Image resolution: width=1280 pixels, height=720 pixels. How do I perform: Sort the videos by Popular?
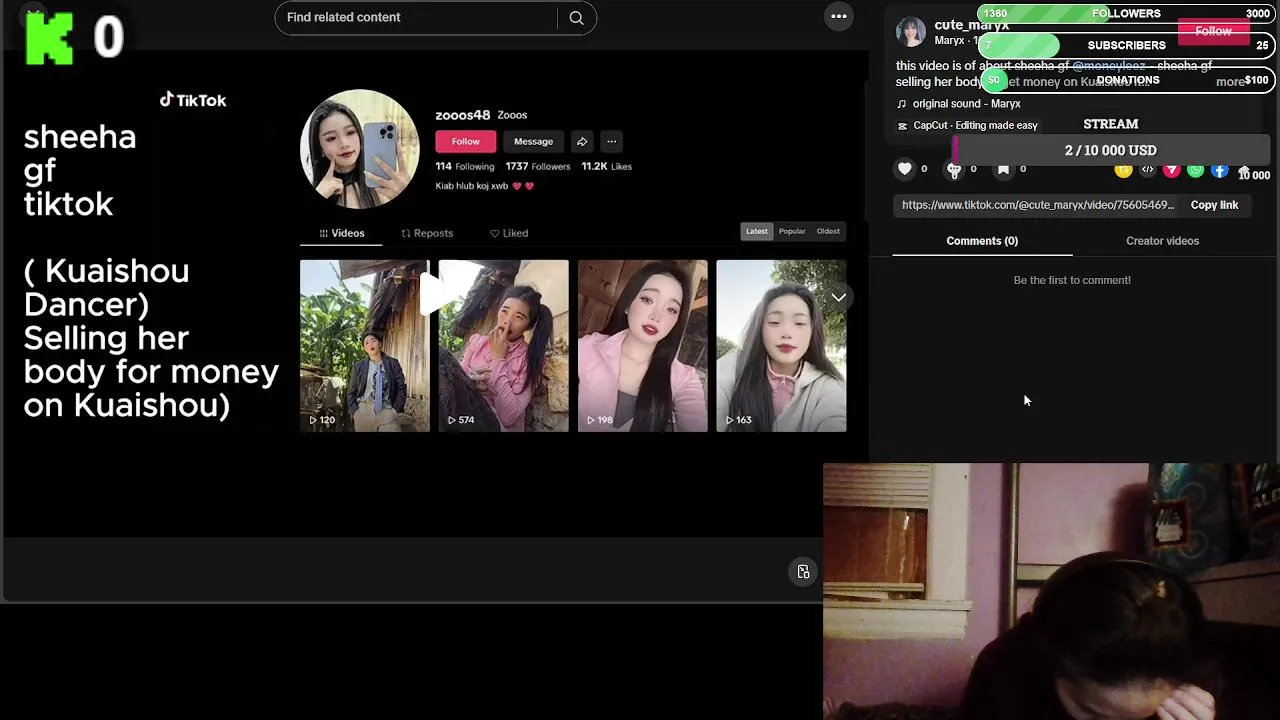[x=792, y=231]
